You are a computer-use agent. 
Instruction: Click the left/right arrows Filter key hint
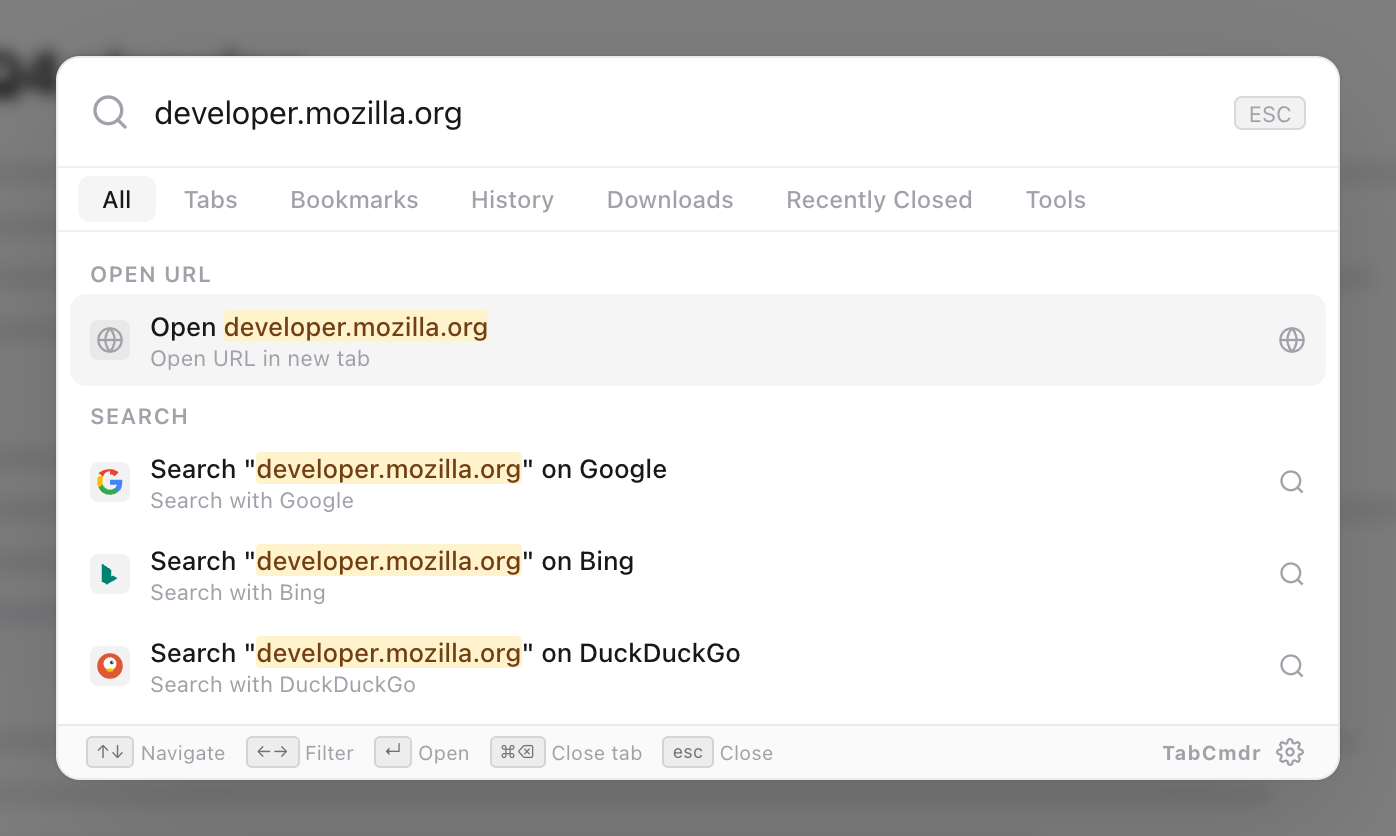click(273, 752)
